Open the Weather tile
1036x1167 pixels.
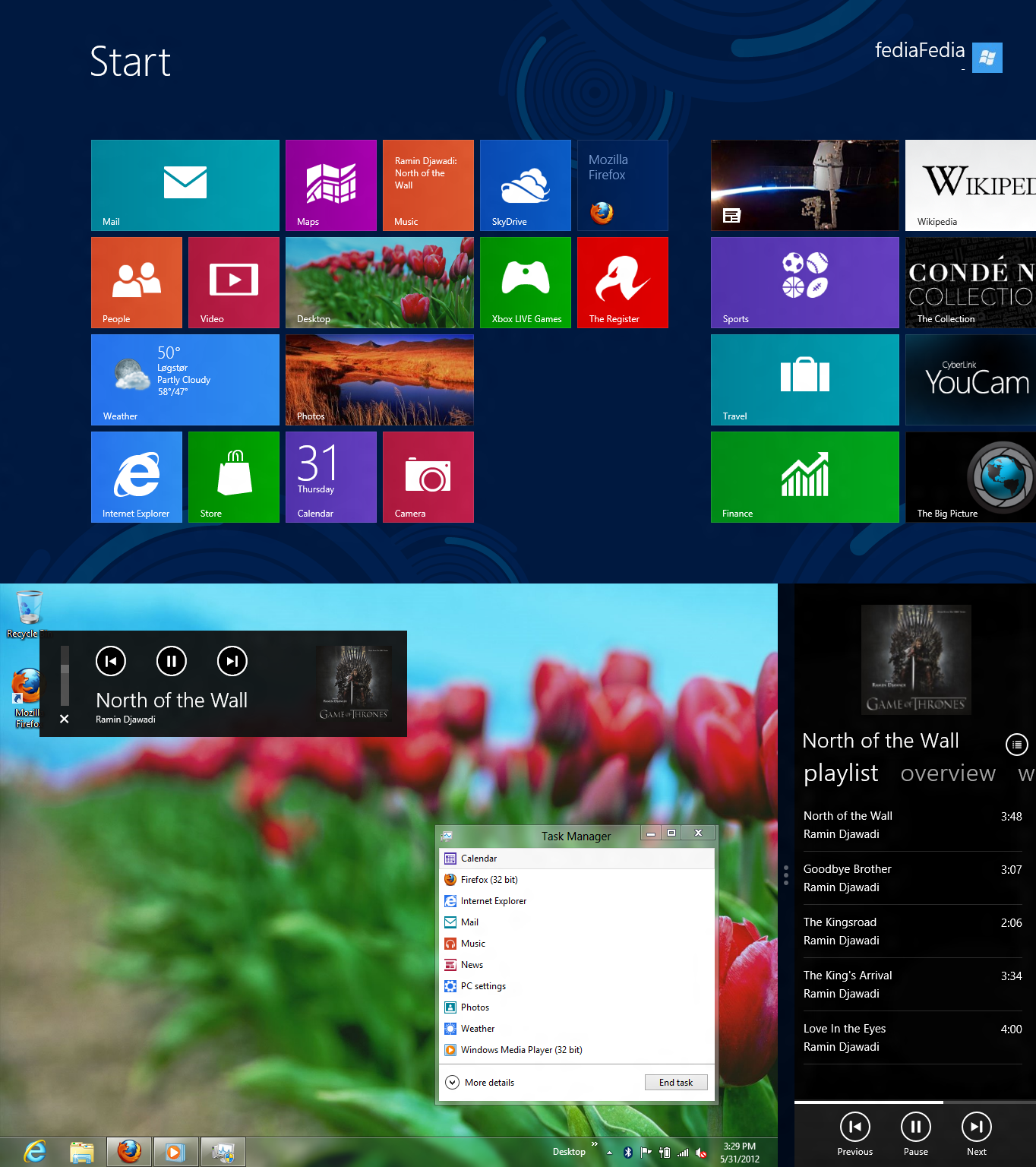(185, 380)
